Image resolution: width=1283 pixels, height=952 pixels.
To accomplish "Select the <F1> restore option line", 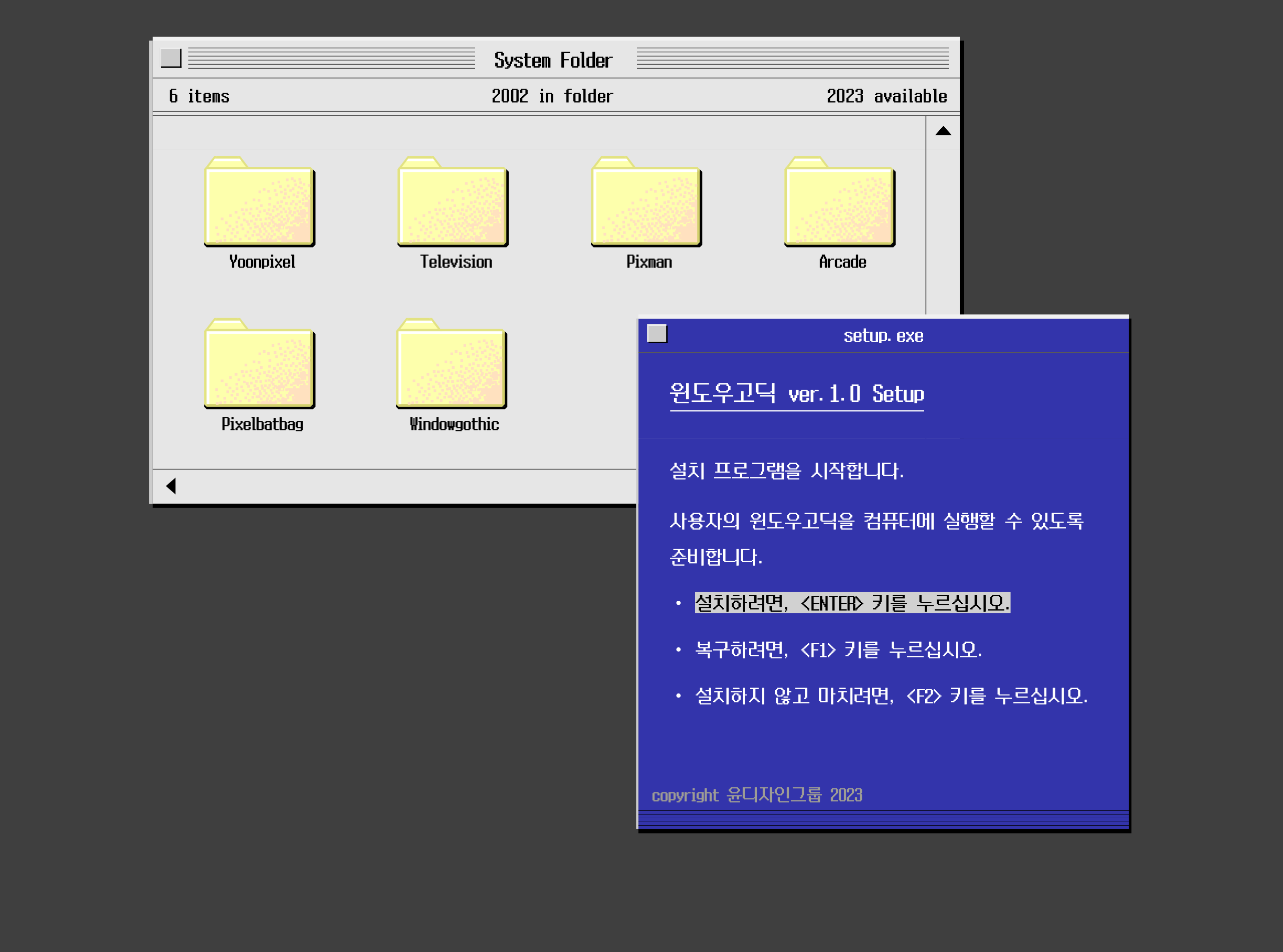I will [838, 650].
